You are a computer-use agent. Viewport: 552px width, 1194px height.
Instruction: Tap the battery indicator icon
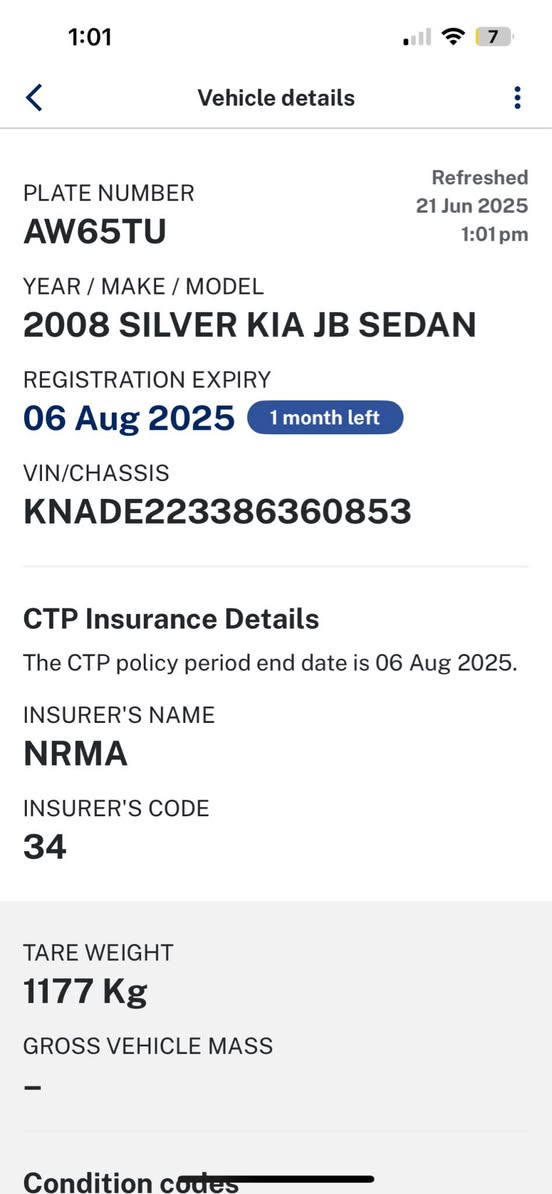coord(494,37)
